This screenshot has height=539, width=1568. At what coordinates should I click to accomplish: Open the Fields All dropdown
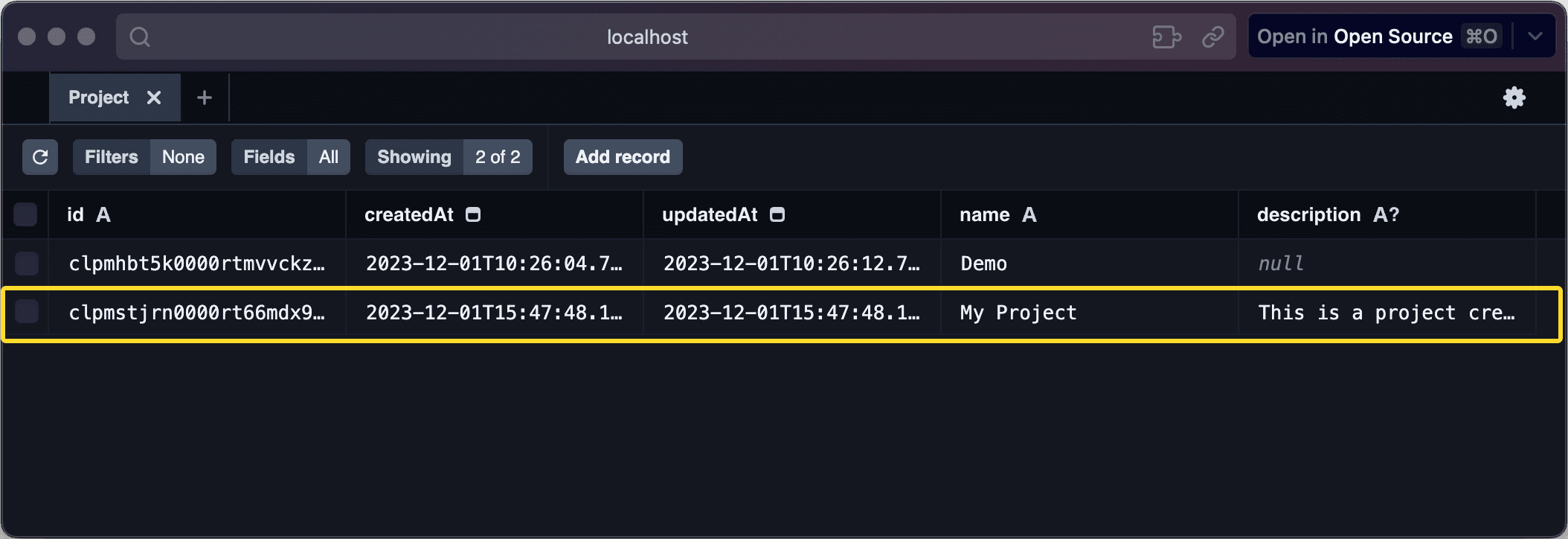(290, 157)
